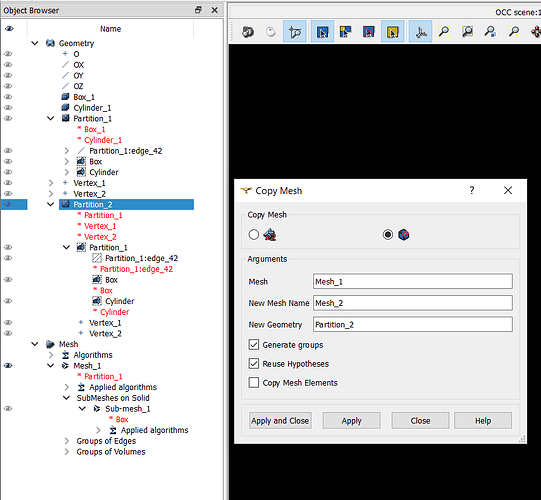
Task: Click the red-crossed disable selection icon
Action: point(369,32)
